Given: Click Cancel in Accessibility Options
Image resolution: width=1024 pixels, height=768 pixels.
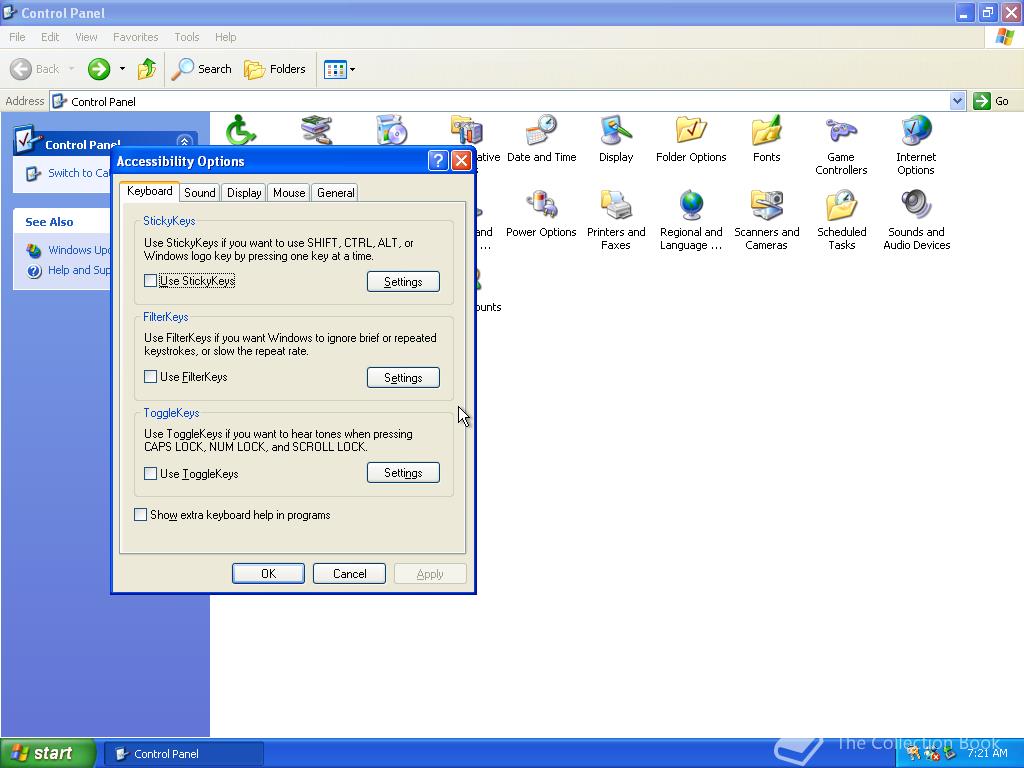Looking at the screenshot, I should 349,573.
